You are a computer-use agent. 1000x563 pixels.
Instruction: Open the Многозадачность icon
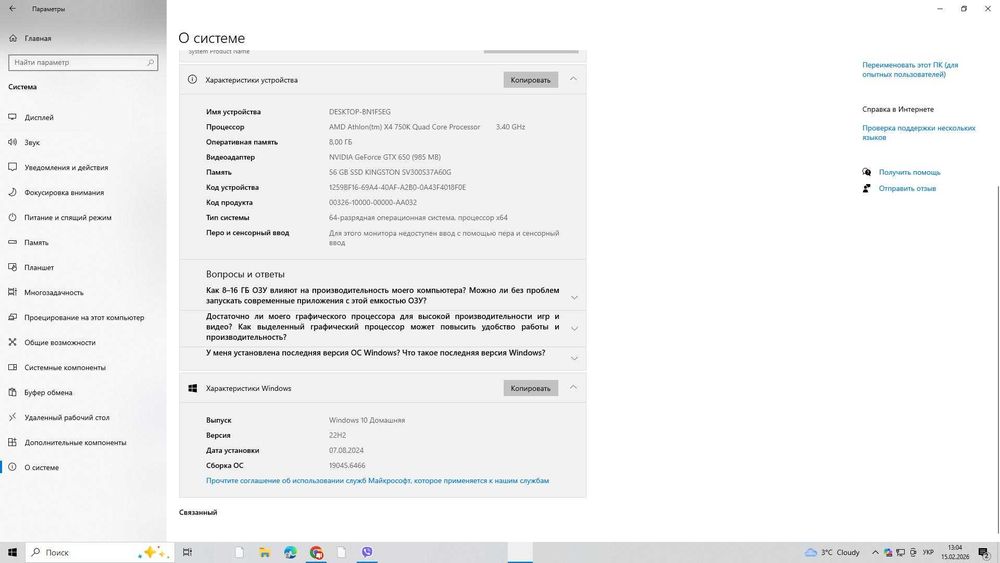point(12,292)
